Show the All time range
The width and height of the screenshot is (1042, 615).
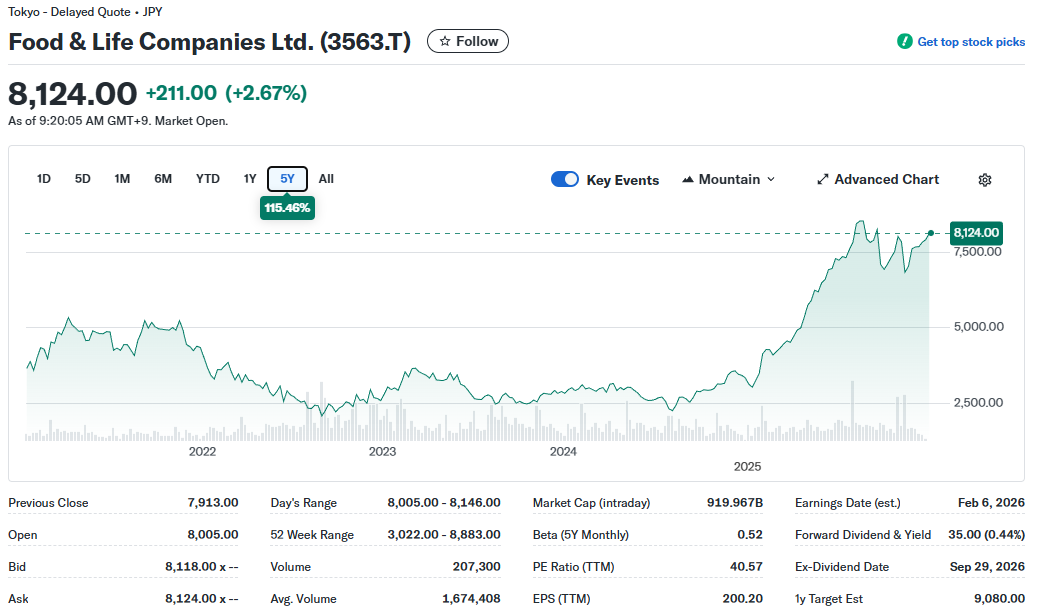pos(326,179)
